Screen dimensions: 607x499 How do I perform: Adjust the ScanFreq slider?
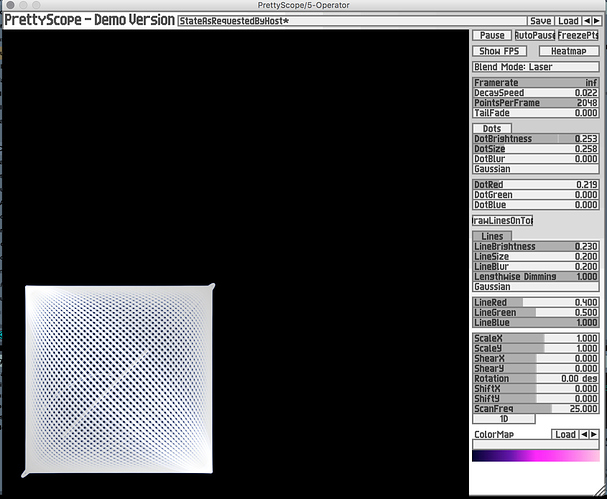[x=536, y=409]
